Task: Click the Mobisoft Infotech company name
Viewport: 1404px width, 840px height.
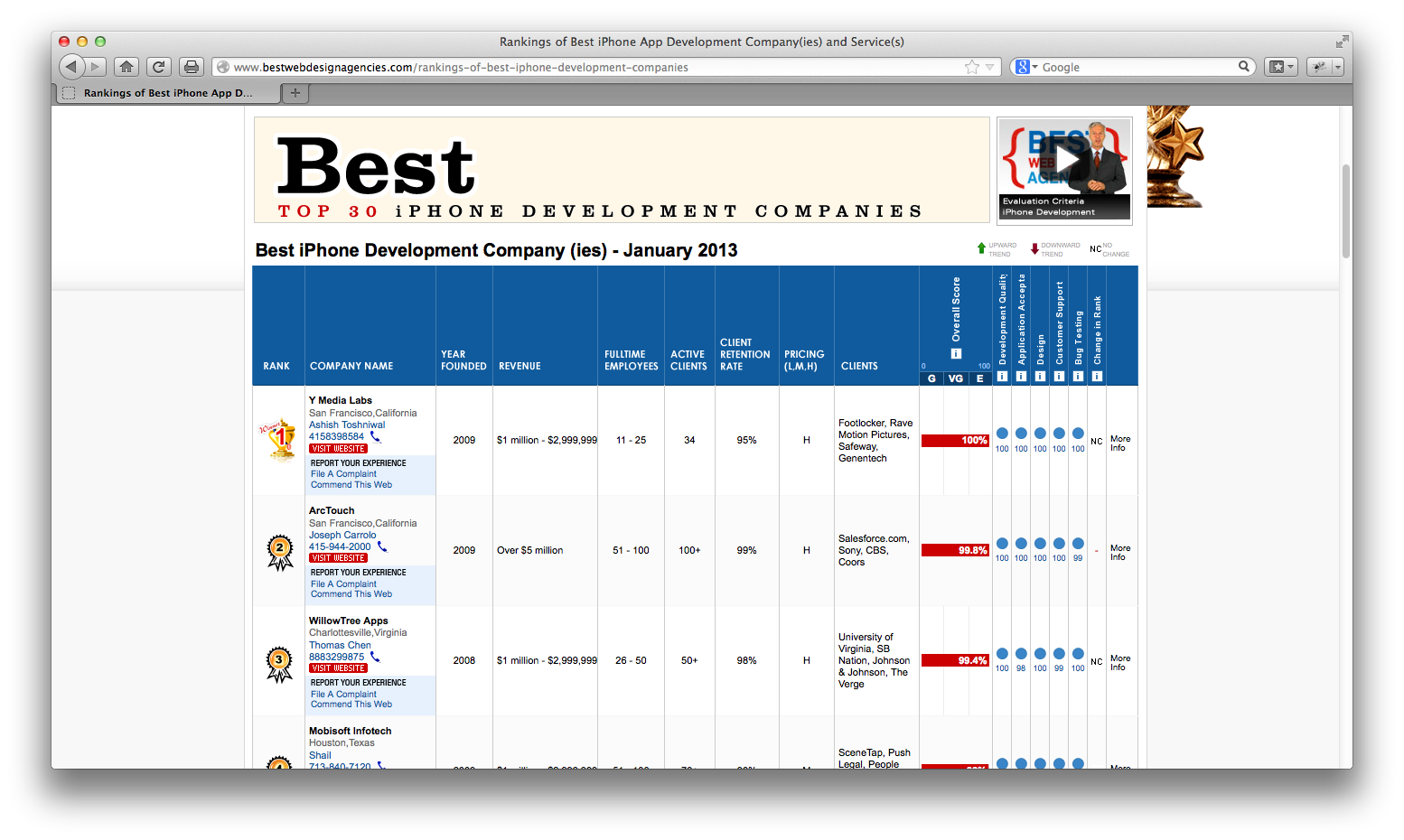Action: (351, 731)
